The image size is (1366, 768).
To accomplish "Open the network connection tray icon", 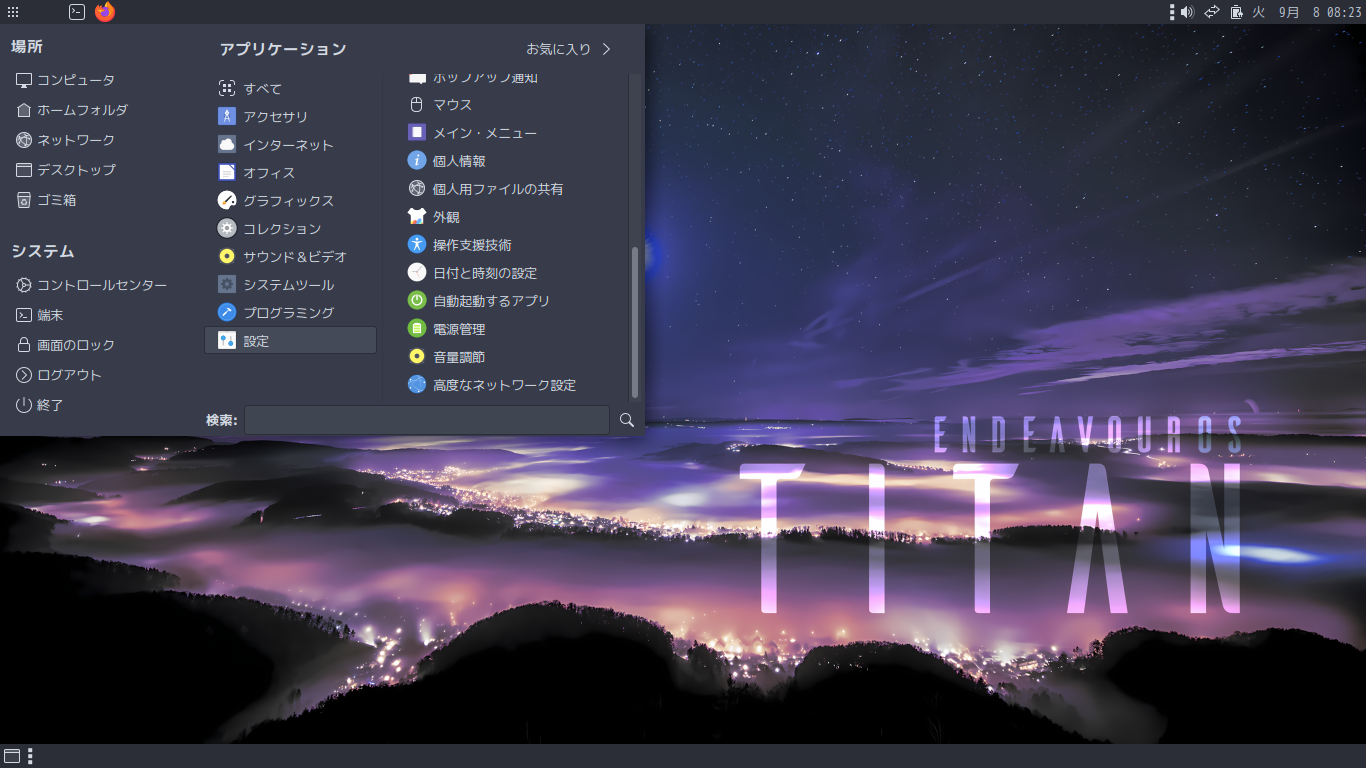I will pos(1212,12).
